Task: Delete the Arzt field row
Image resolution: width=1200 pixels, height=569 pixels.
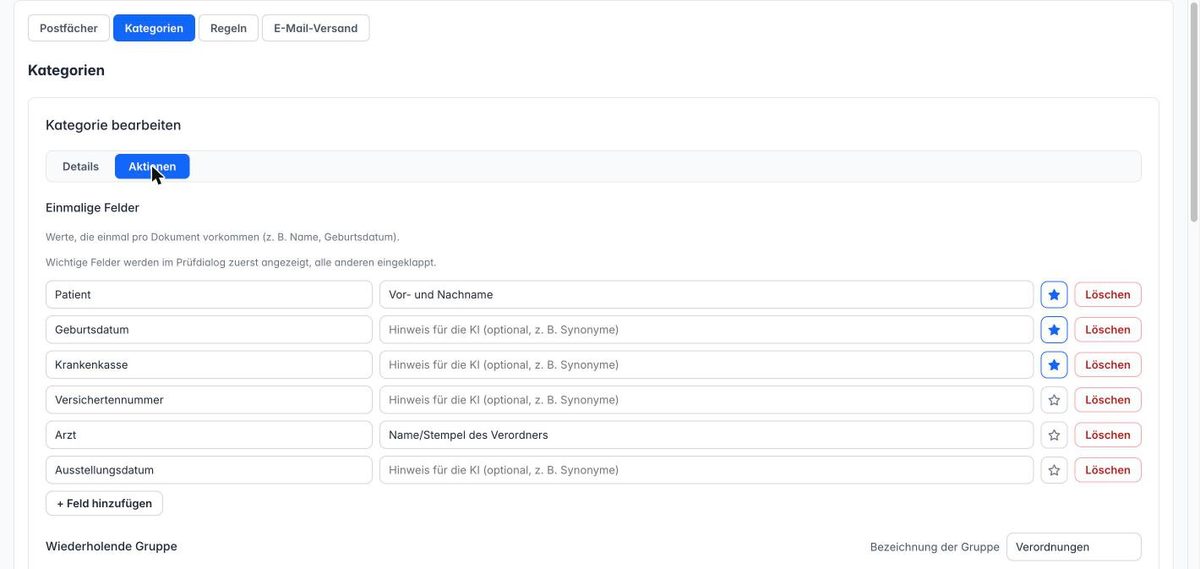Action: click(x=1108, y=435)
